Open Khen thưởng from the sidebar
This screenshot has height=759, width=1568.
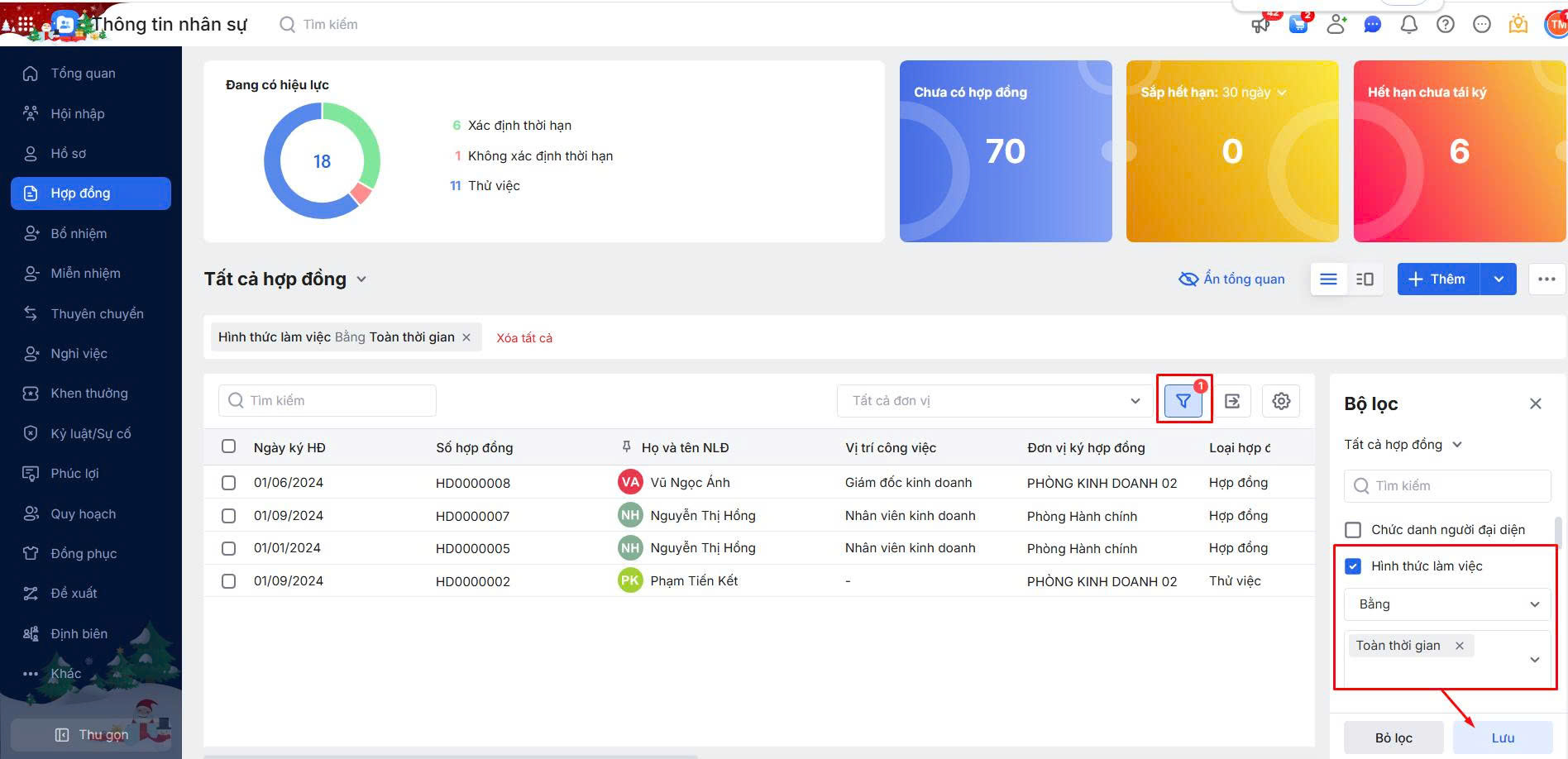coord(88,394)
